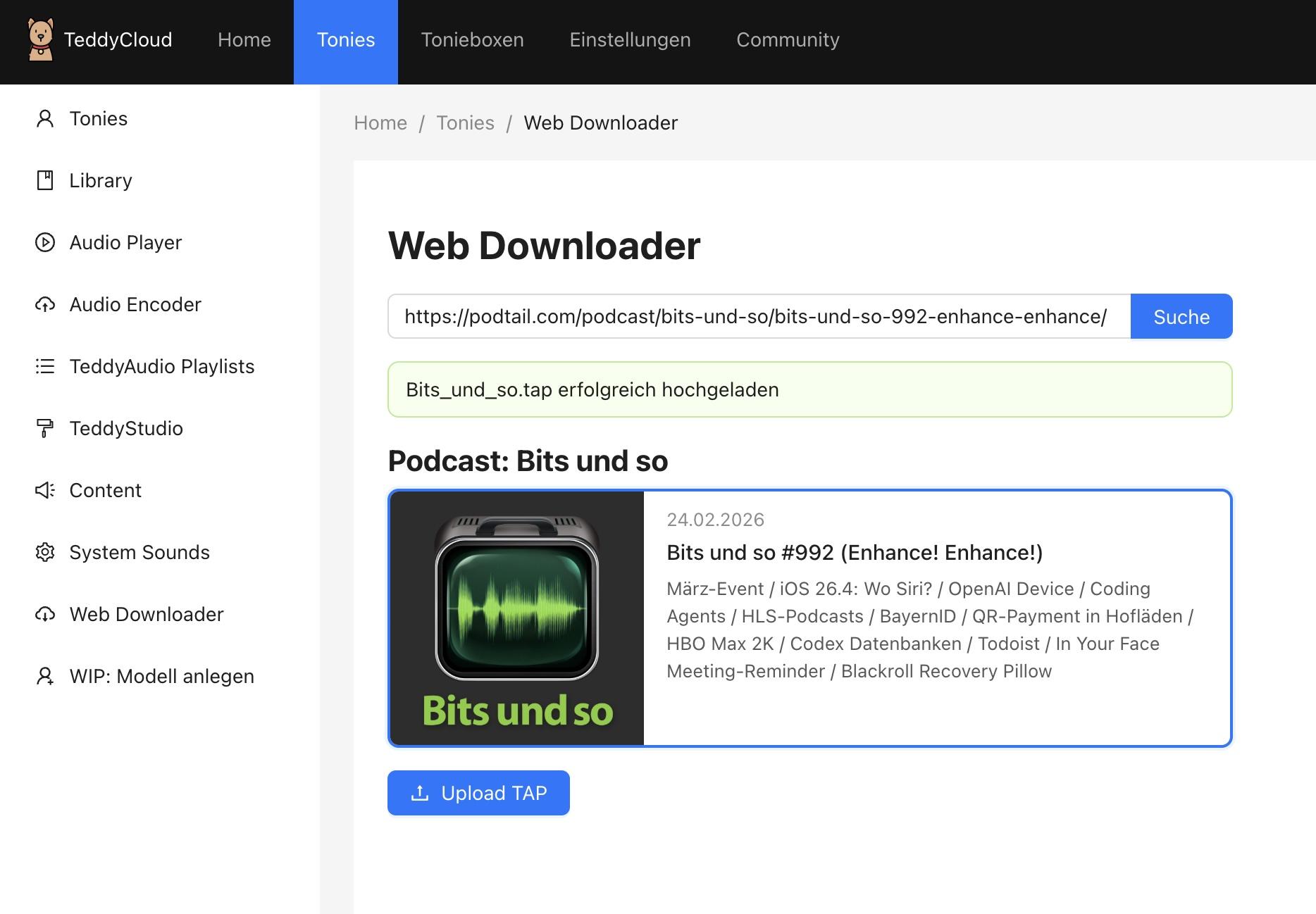Click the WIP: Modell anlegen person-add icon

(45, 676)
